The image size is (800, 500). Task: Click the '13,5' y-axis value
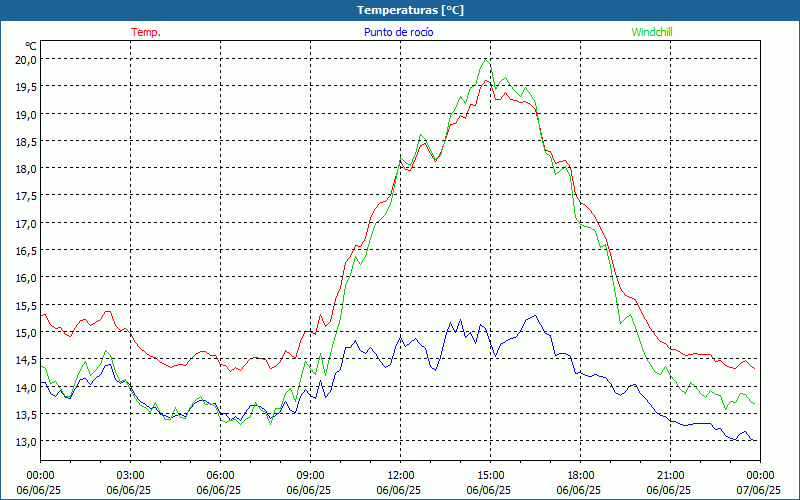26,414
